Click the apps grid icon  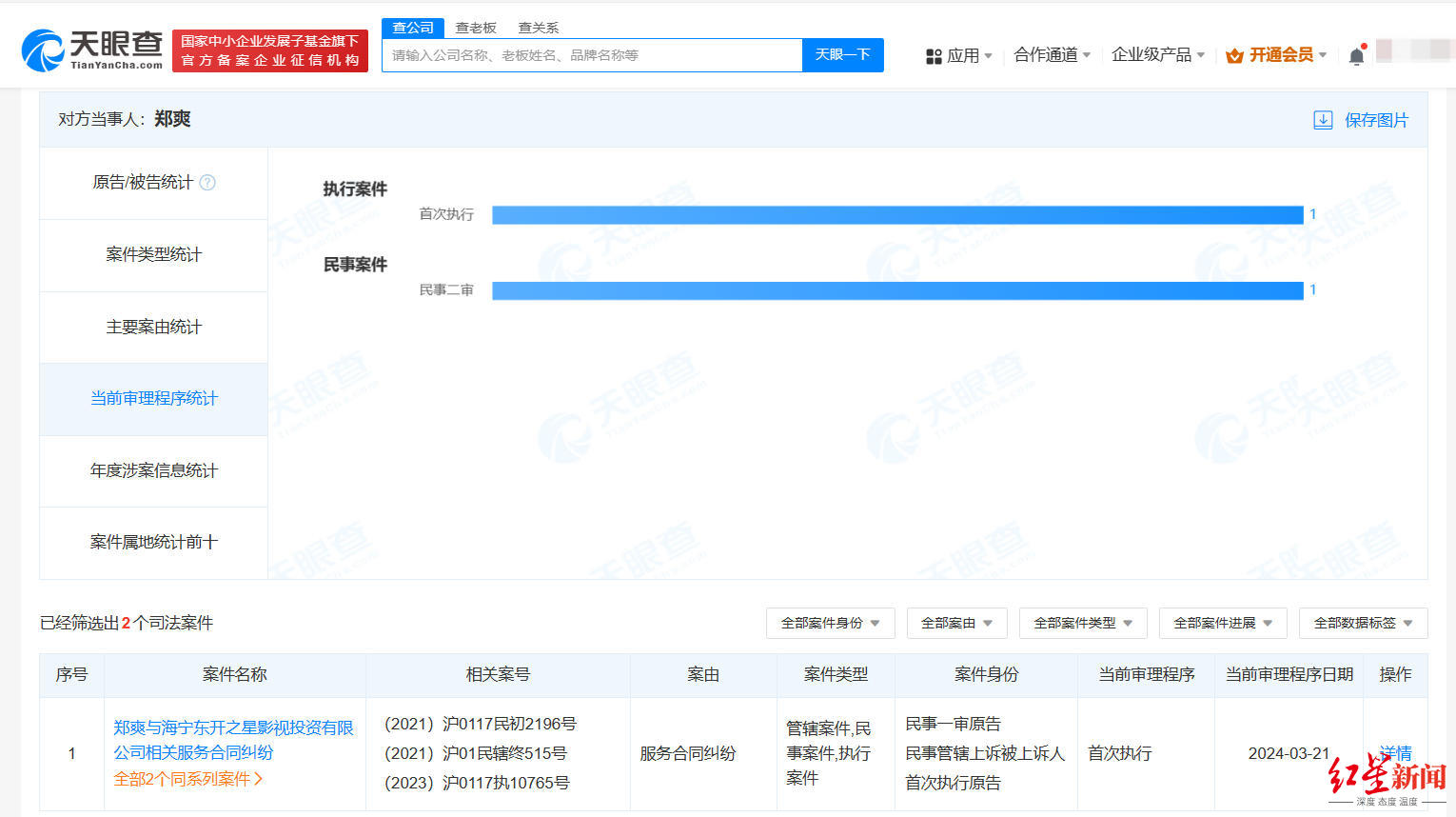pyautogui.click(x=934, y=56)
